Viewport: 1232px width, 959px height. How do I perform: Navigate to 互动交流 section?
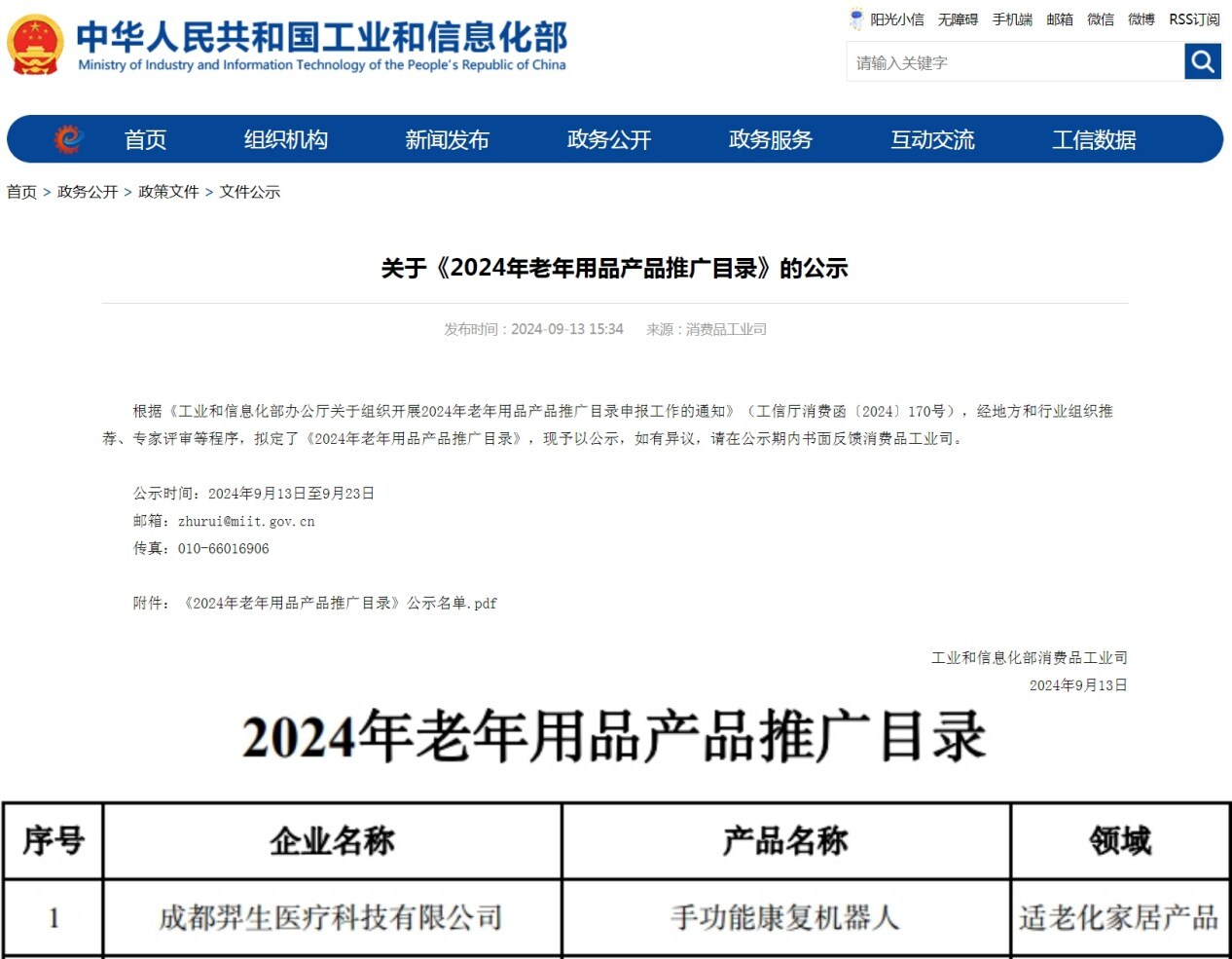pyautogui.click(x=932, y=139)
